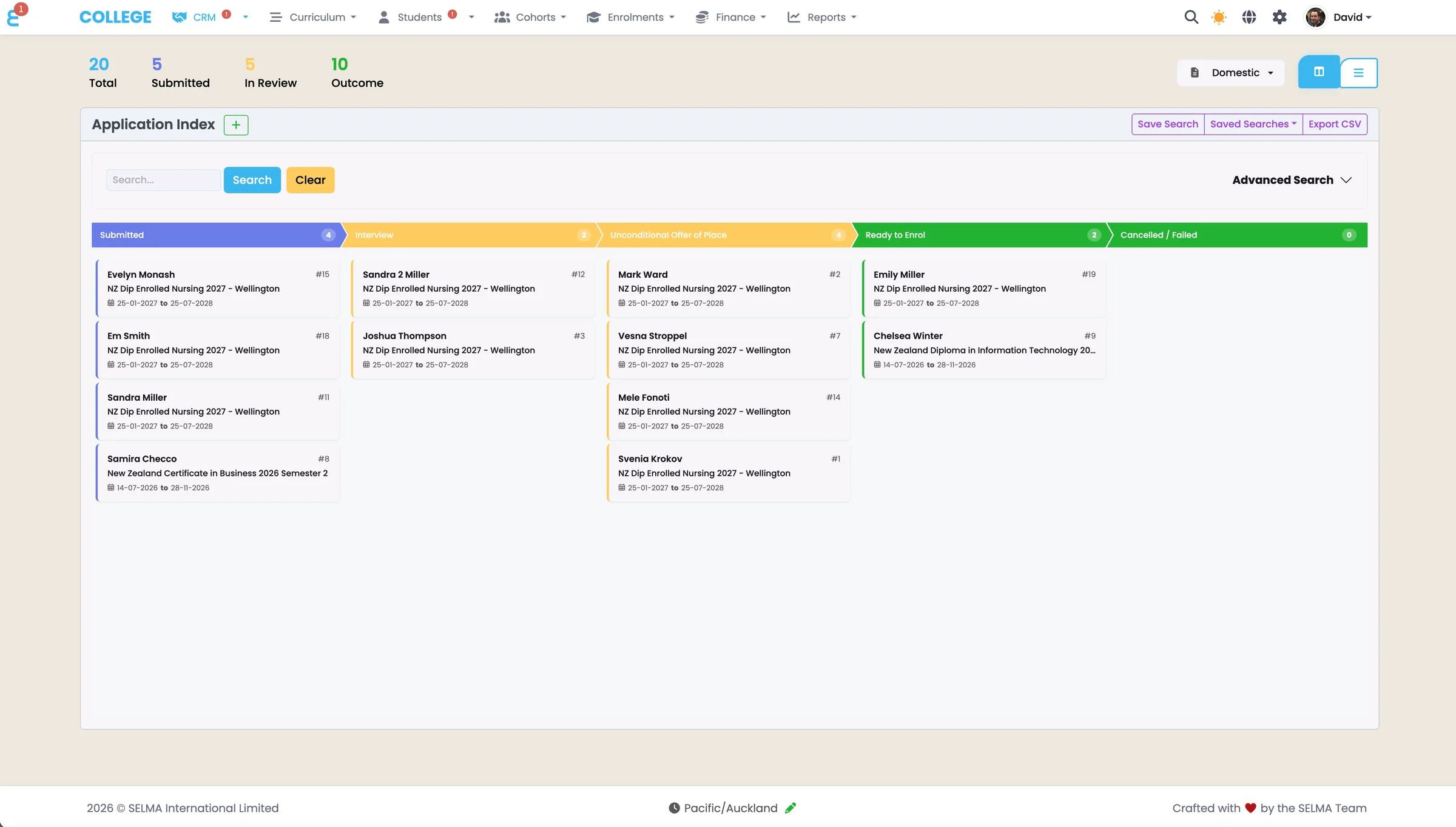Screen dimensions: 1456x827
Task: Select the Ready to Enrol stage header
Action: tap(981, 235)
